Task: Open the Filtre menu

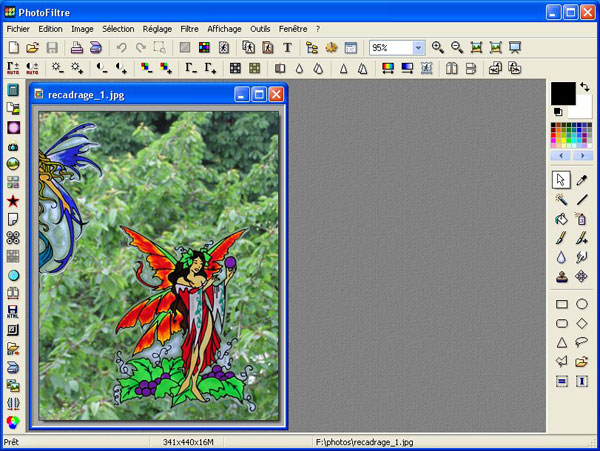Action: coord(189,29)
